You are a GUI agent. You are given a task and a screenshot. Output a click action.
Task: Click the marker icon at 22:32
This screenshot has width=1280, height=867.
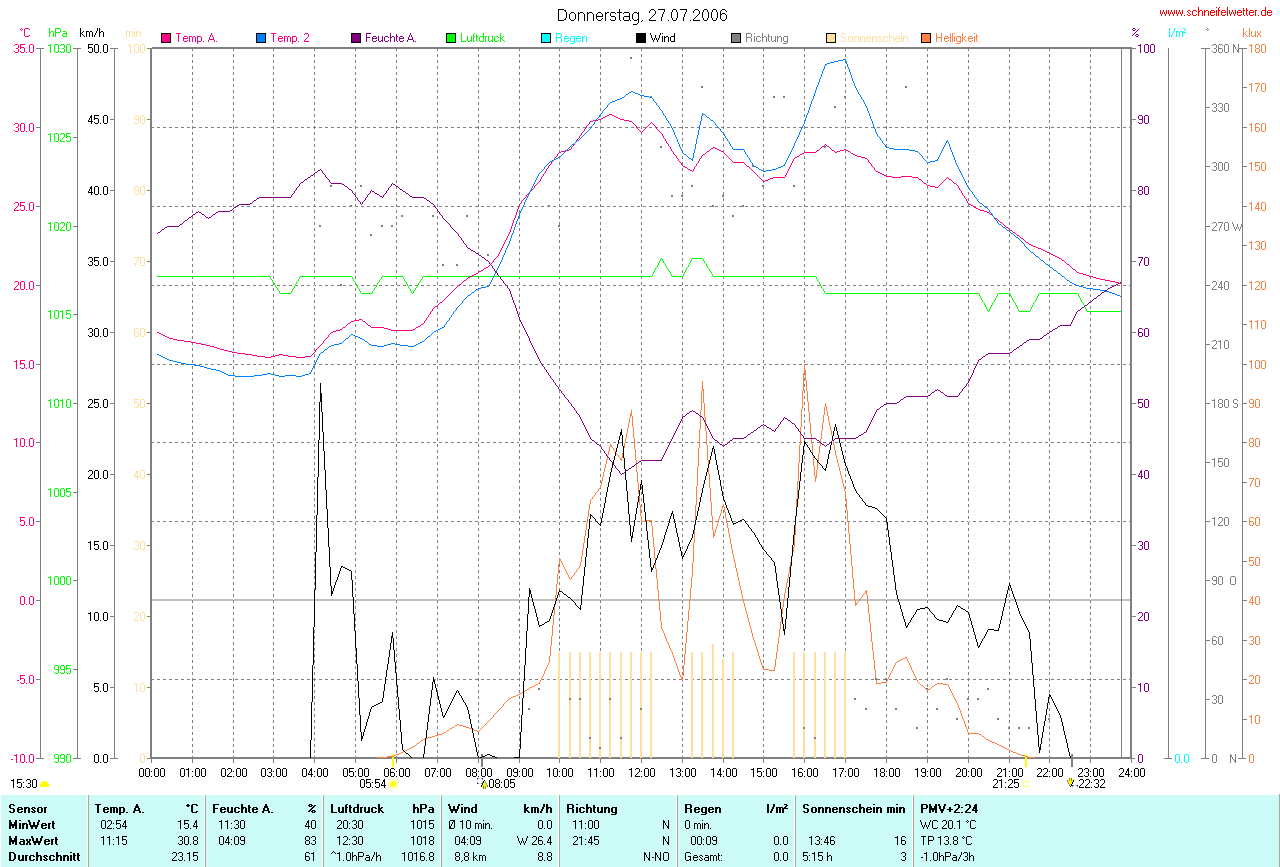click(x=1070, y=784)
